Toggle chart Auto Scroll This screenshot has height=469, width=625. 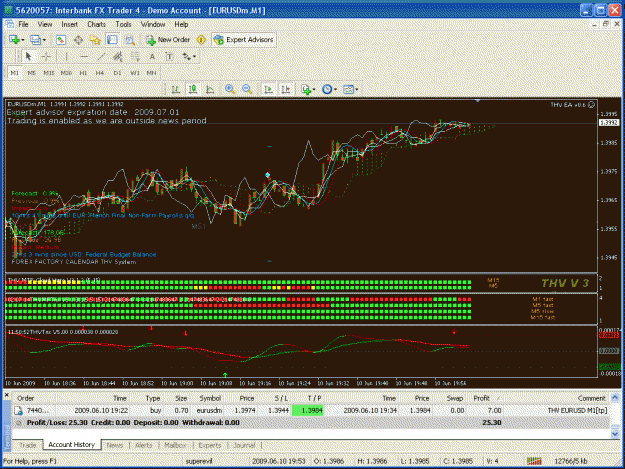pos(268,89)
